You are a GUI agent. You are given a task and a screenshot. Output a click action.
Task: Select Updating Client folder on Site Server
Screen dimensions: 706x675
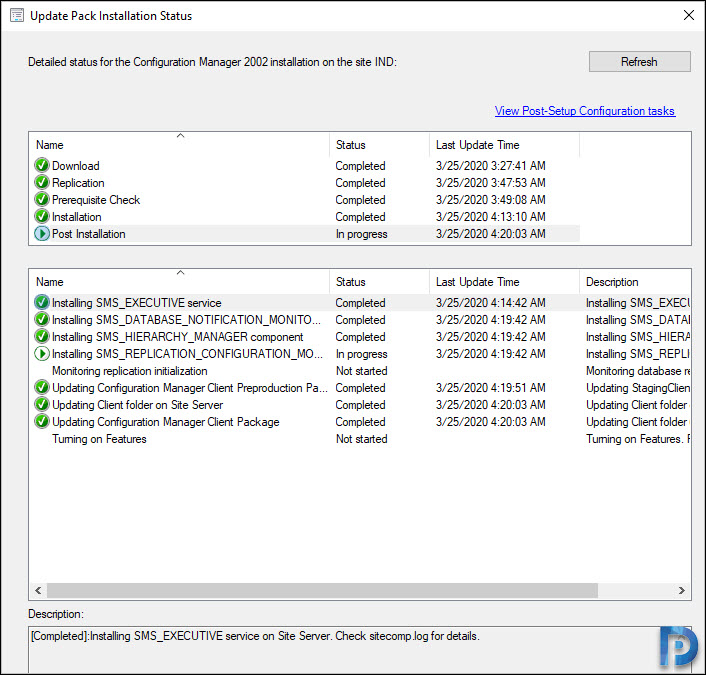(360, 405)
